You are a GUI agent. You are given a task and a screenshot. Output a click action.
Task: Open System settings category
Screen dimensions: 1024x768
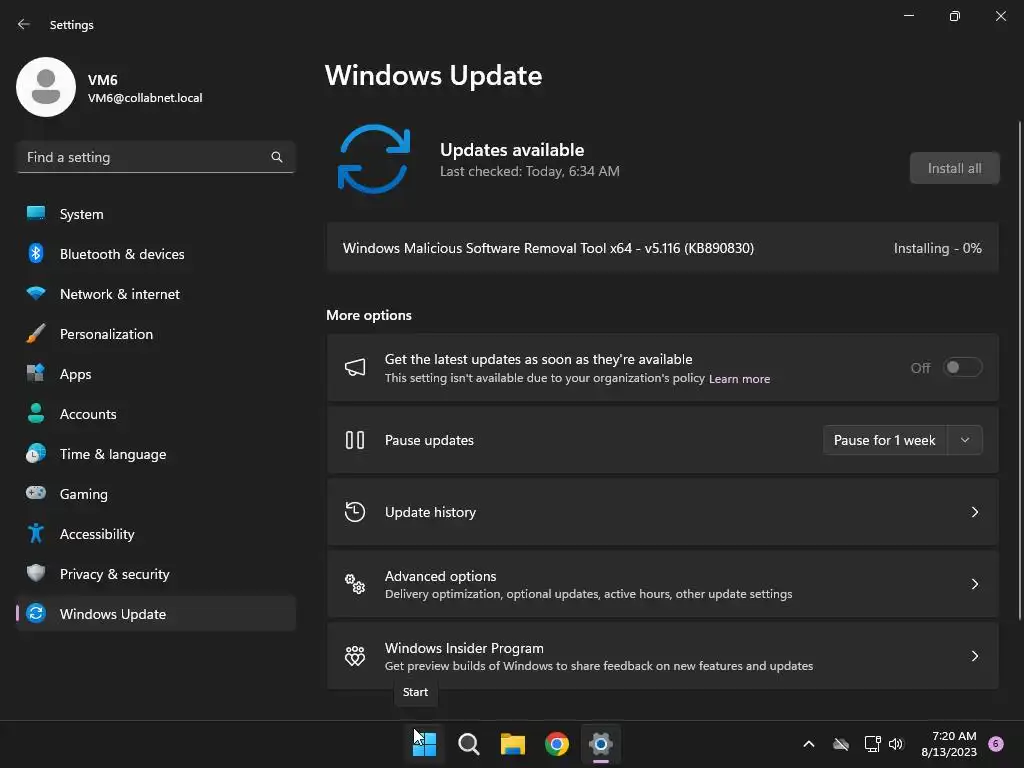[155, 214]
